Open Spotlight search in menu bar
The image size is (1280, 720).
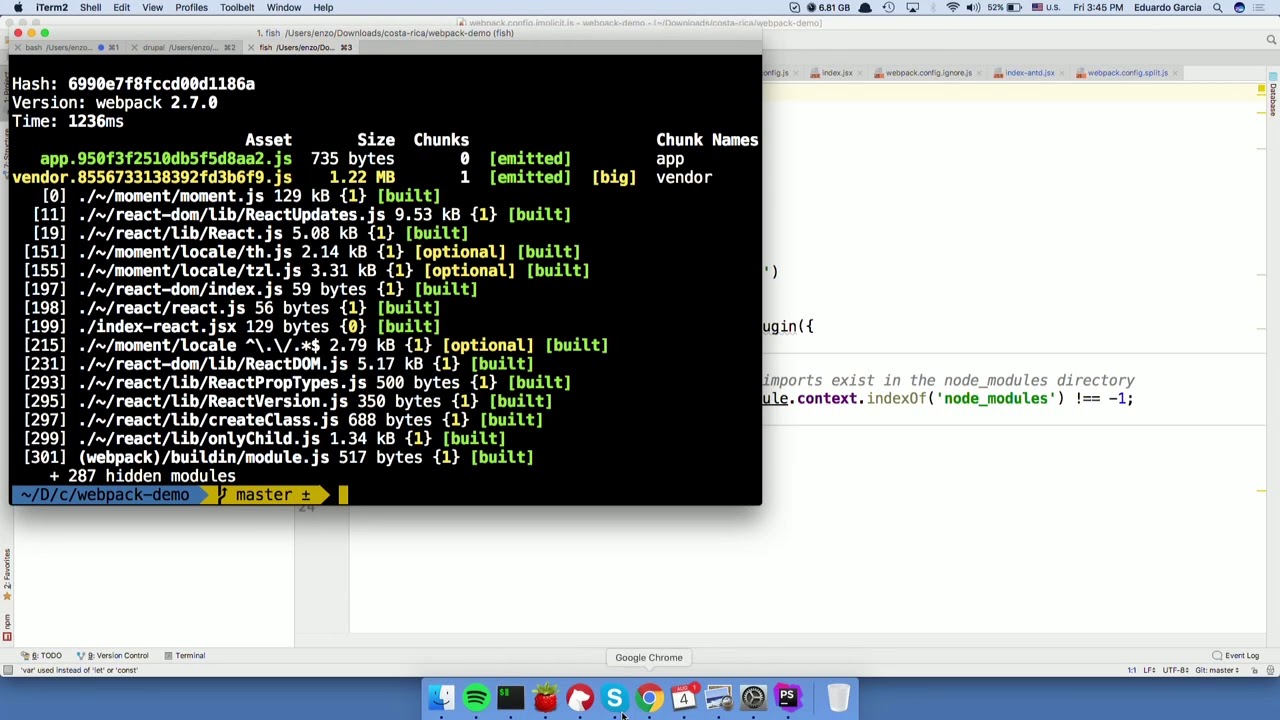(1217, 7)
